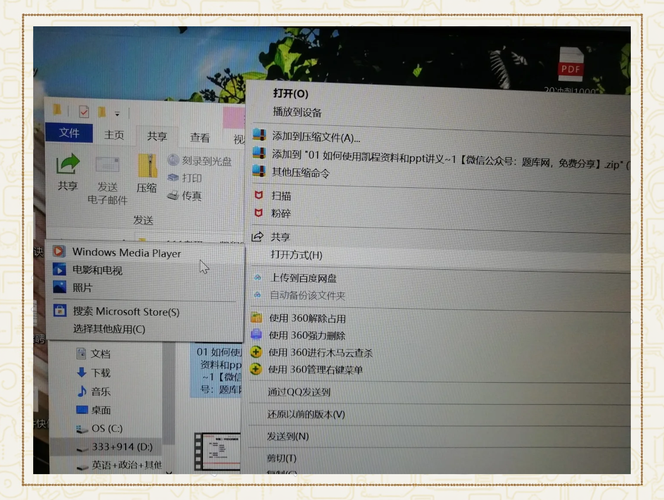
Task: Click the video file thumbnail in file list
Action: [217, 451]
